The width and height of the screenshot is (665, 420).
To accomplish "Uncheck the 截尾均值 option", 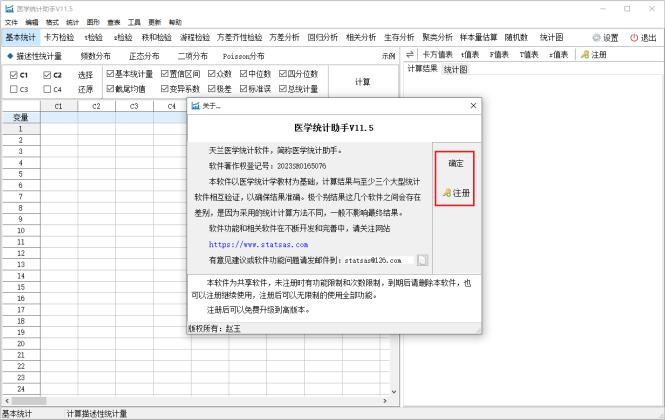I will click(110, 89).
